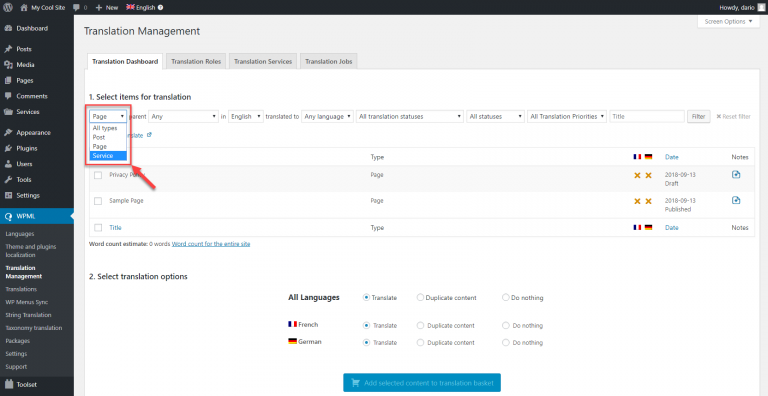The height and width of the screenshot is (396, 768).
Task: Select Duplicate content radio for French
Action: click(420, 325)
